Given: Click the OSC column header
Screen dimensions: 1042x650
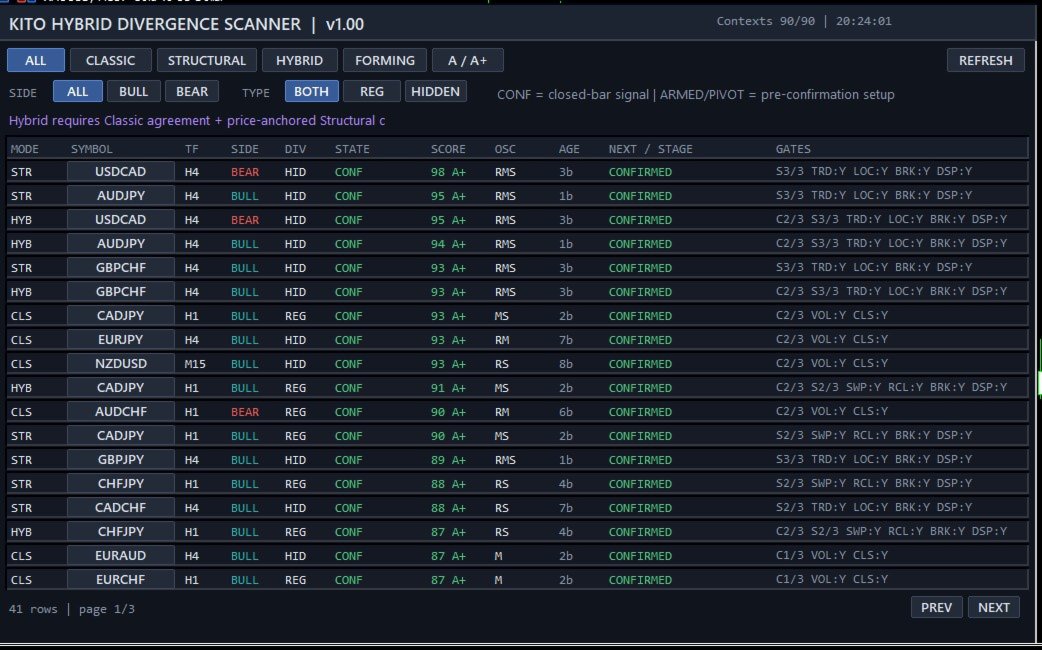Looking at the screenshot, I should [505, 149].
